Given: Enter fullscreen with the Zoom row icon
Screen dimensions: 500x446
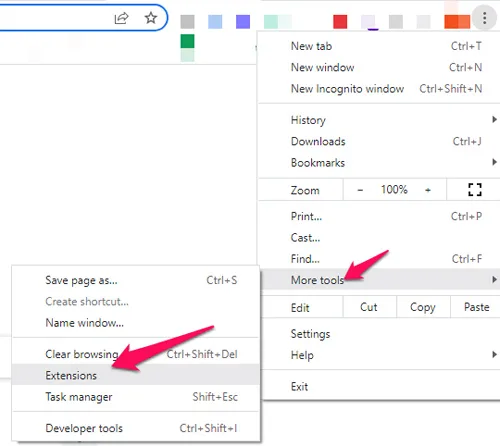Looking at the screenshot, I should pos(475,190).
